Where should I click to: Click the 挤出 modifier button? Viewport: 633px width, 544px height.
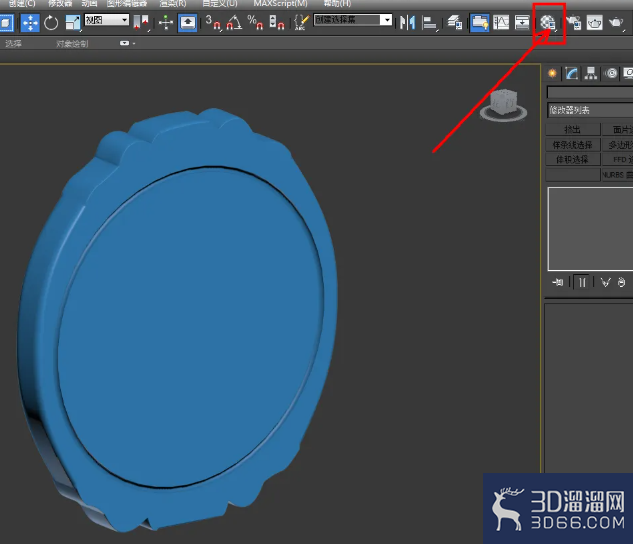coord(573,130)
